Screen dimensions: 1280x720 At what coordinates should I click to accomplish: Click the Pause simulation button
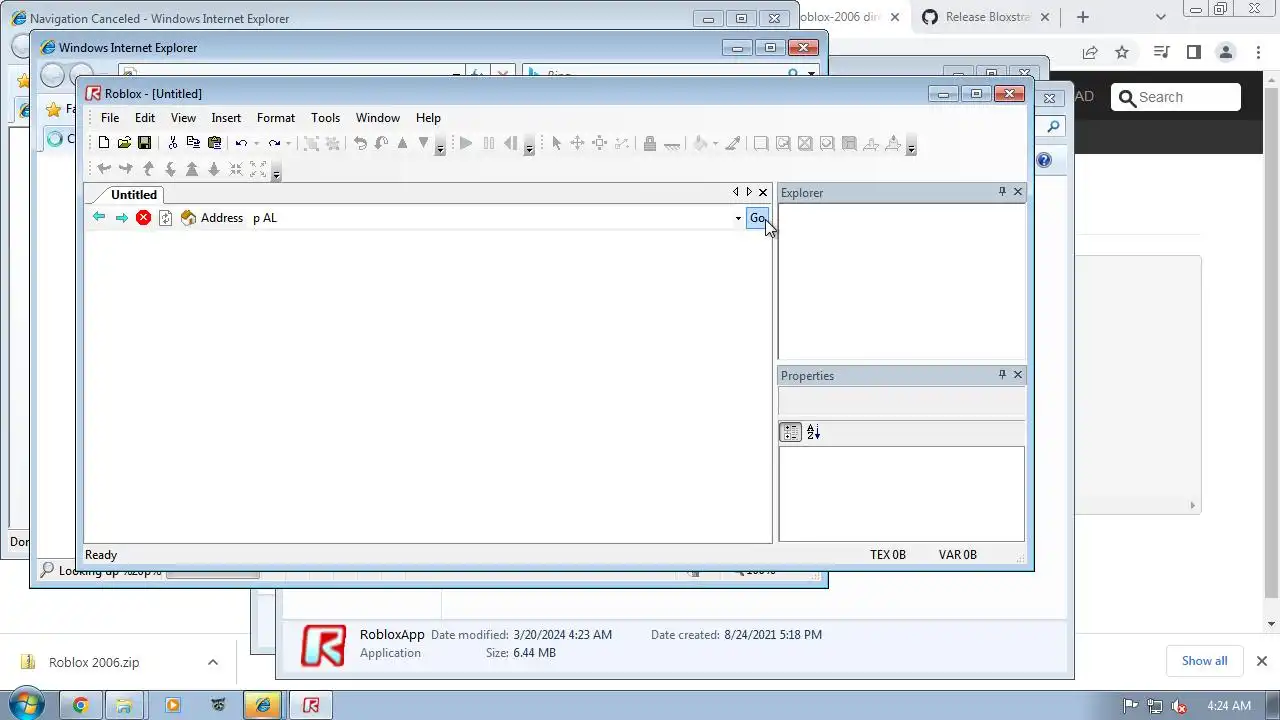(488, 143)
